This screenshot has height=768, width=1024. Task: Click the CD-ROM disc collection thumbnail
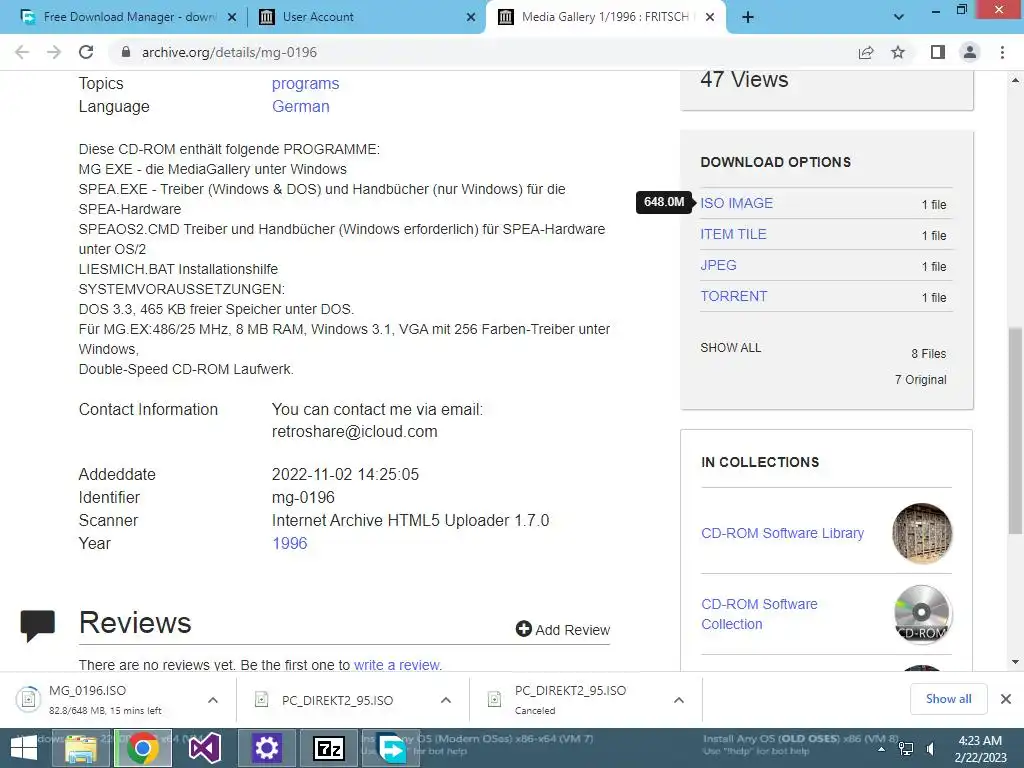(921, 614)
